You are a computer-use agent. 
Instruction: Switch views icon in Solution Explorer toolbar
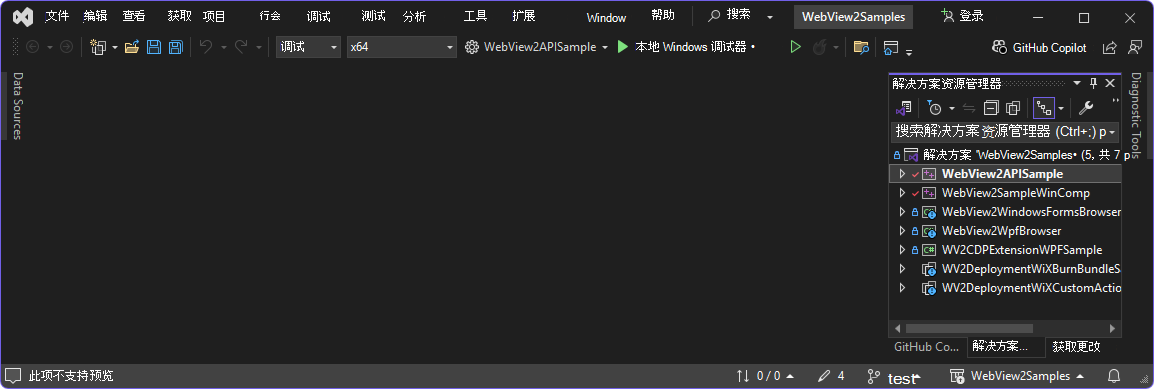coord(904,108)
